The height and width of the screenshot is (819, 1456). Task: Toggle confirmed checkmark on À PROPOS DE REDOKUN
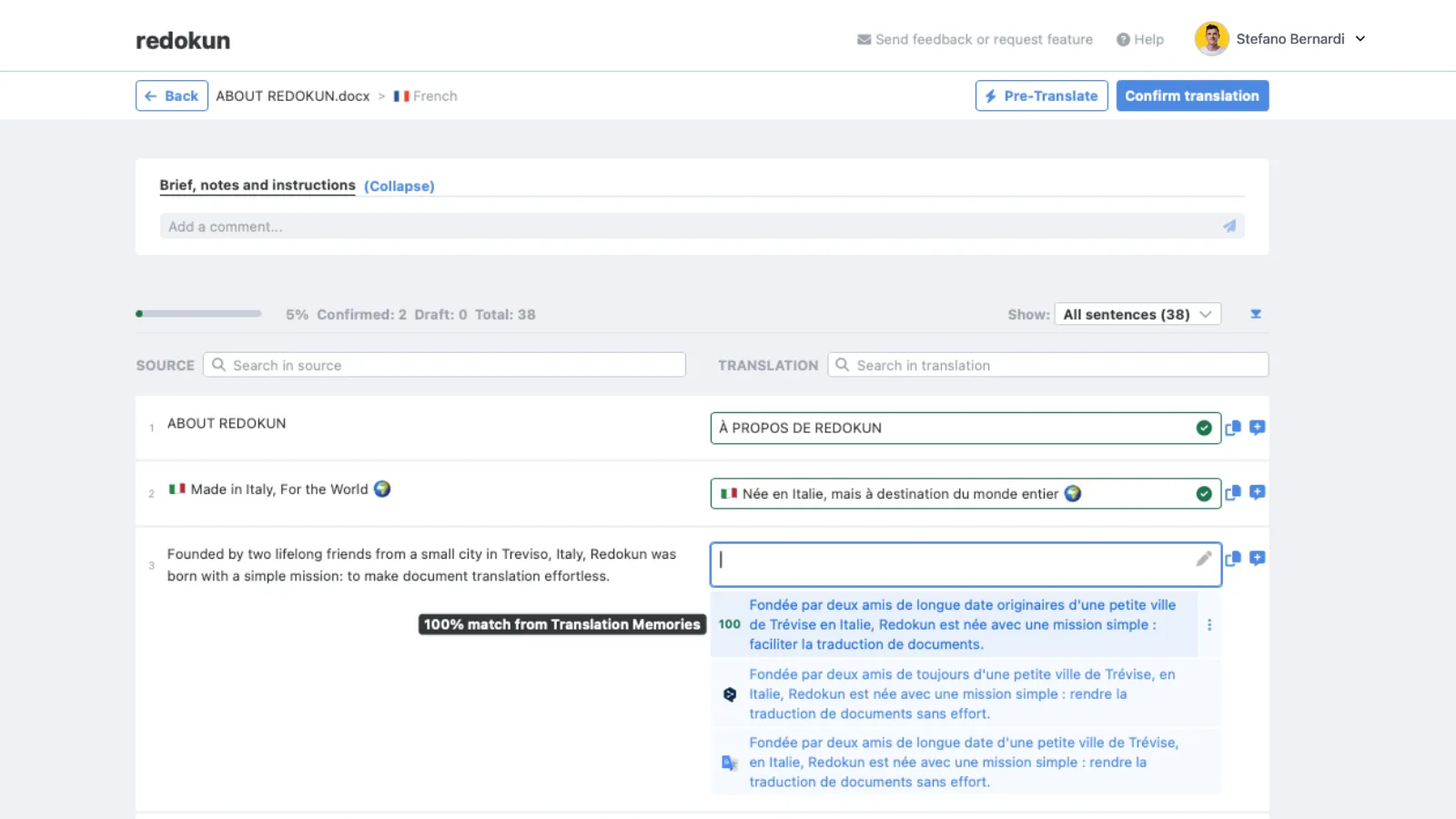(1203, 428)
